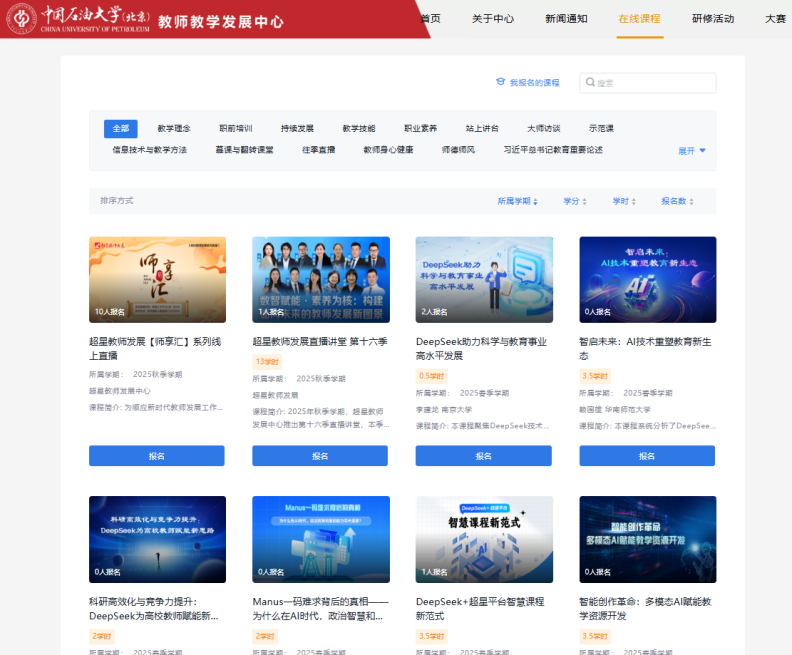The height and width of the screenshot is (655, 792).
Task: Click 报名 for DeepSeek助力科学与教育事业 course
Action: pos(484,456)
